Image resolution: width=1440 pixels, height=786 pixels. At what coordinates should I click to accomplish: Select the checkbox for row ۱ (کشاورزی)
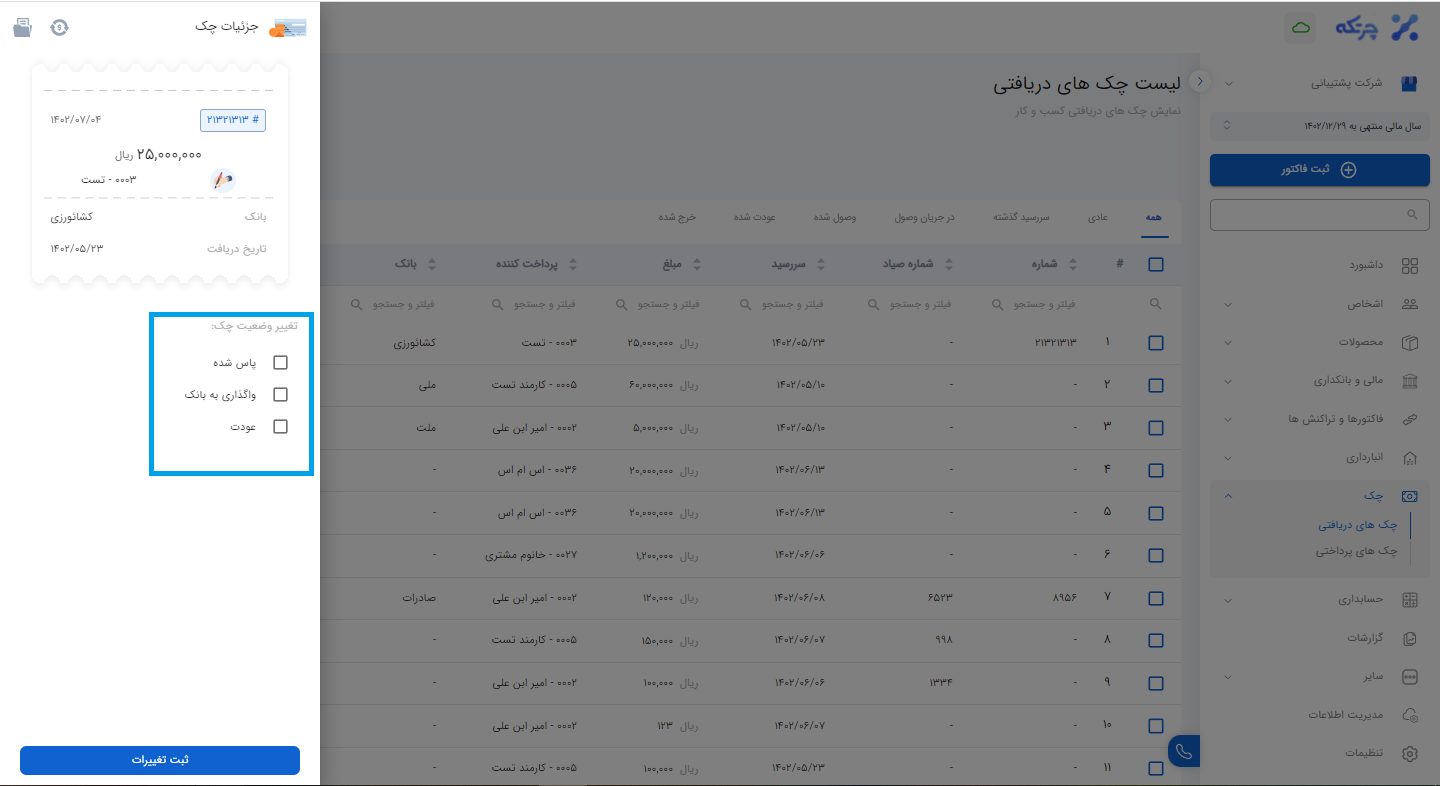(1156, 343)
